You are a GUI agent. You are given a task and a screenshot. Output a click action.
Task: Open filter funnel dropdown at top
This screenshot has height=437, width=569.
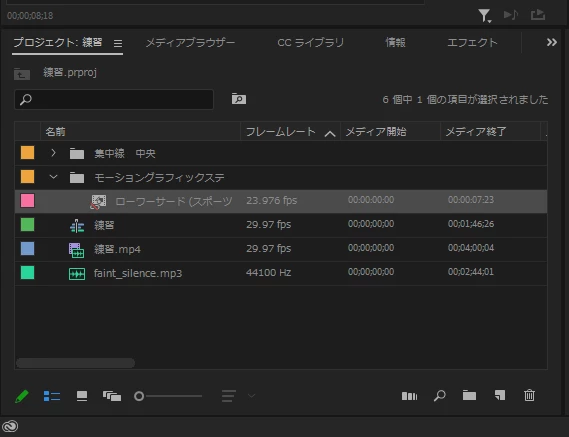coord(484,16)
